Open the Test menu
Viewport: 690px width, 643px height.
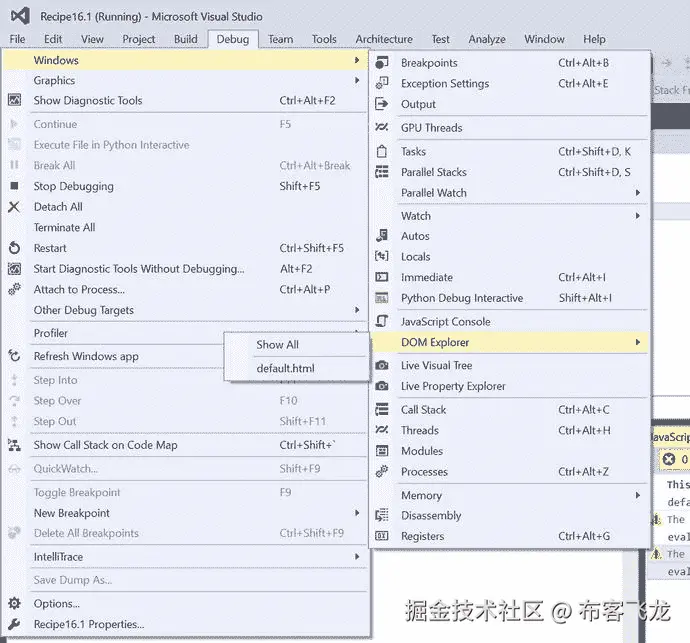coord(440,39)
